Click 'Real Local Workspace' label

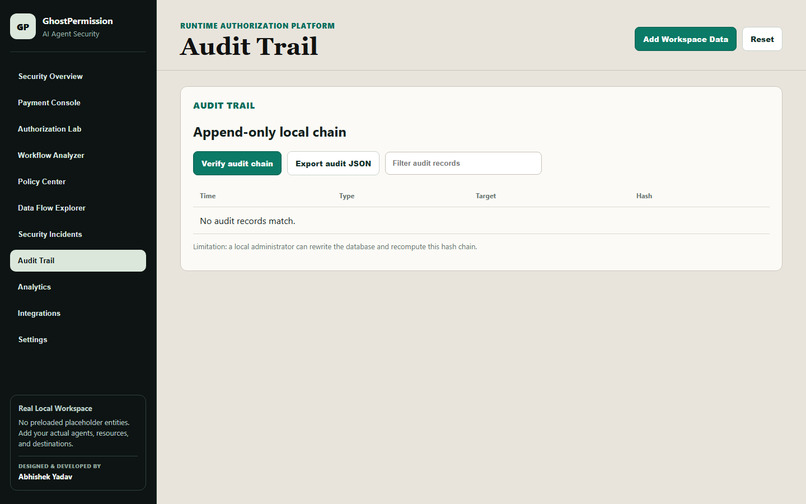(x=56, y=408)
